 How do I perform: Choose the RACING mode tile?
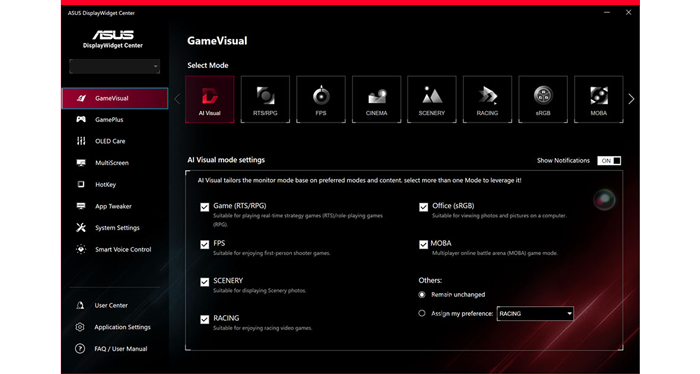click(x=488, y=99)
